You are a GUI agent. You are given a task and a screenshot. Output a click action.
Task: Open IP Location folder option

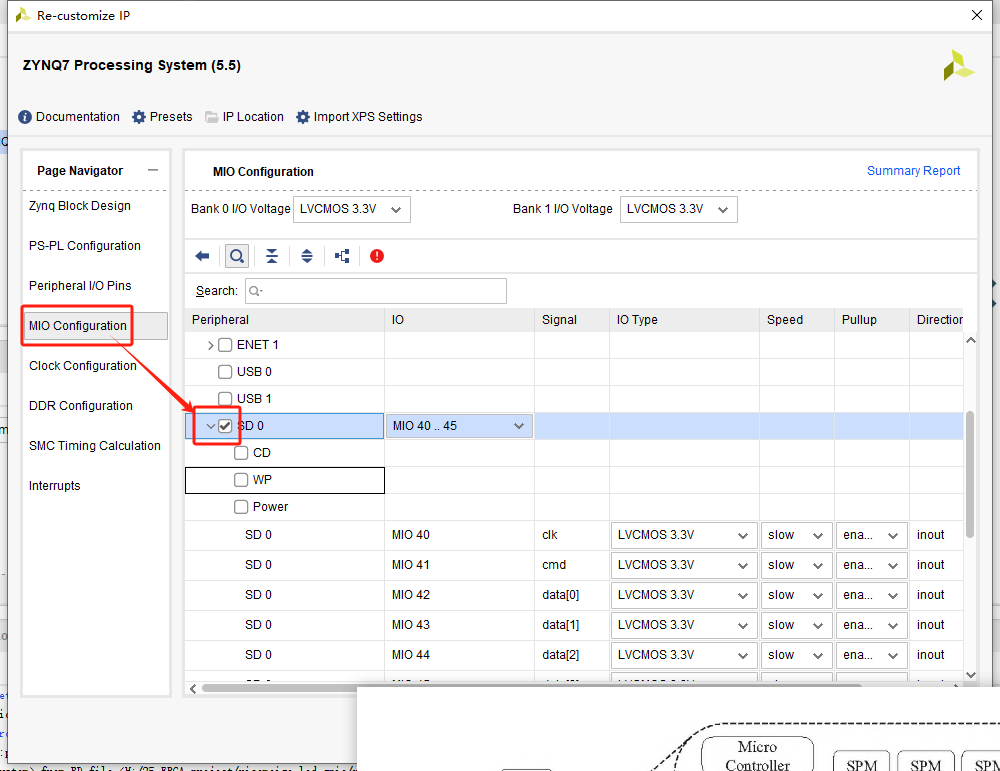(244, 117)
